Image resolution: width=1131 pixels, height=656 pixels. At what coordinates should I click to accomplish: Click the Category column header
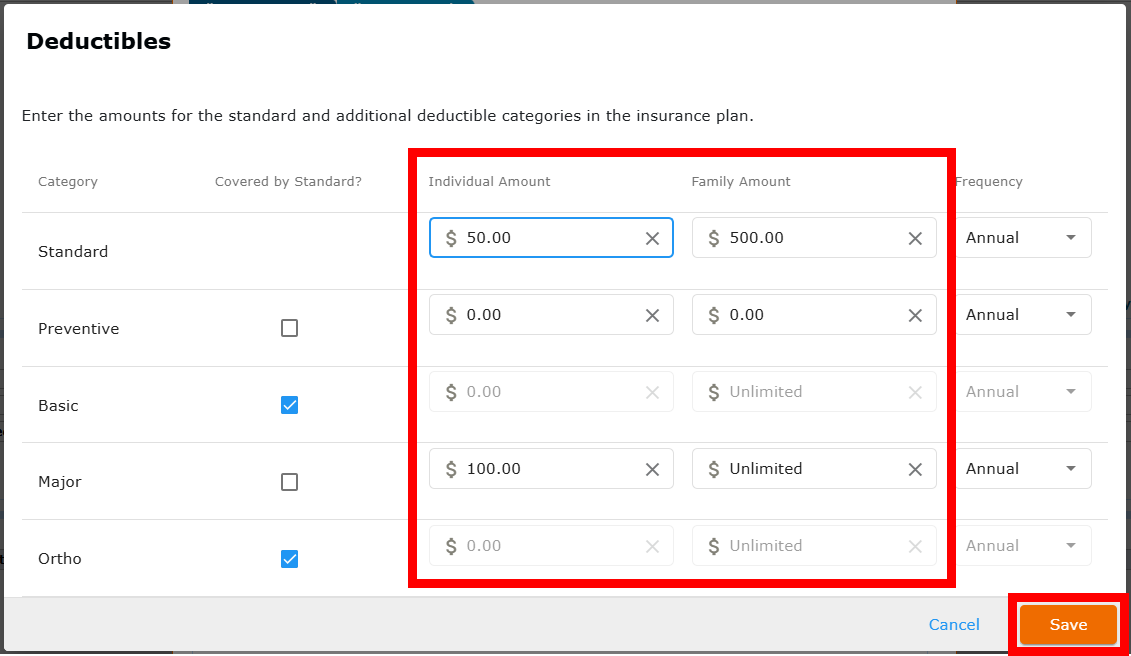[x=68, y=181]
